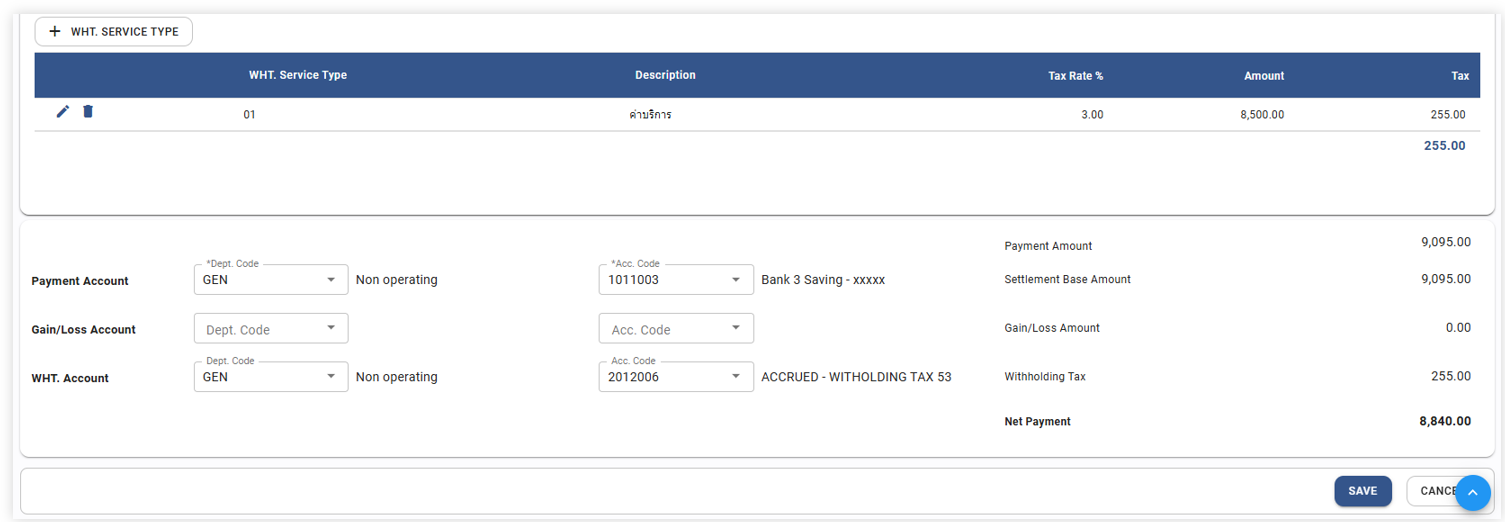Screen dimensions: 1505x522
Task: Click the scroll-to-top arrow button
Action: (x=1472, y=493)
